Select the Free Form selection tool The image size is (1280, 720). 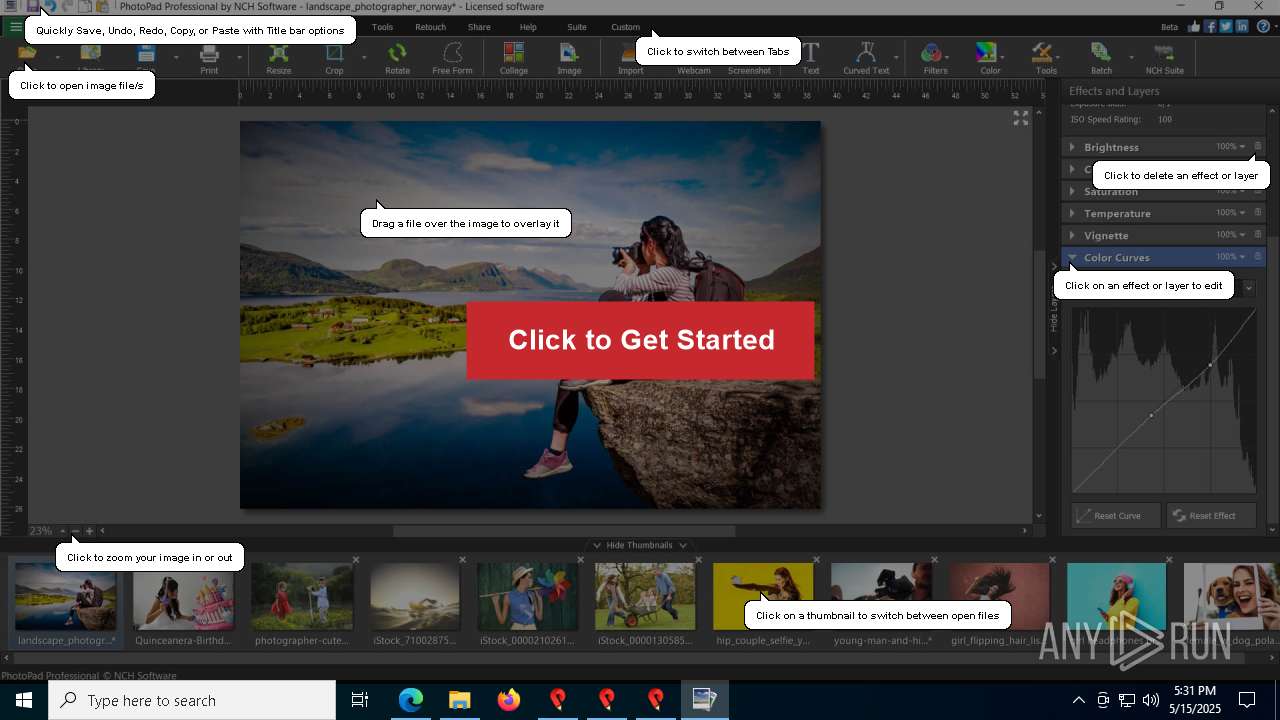tap(452, 58)
